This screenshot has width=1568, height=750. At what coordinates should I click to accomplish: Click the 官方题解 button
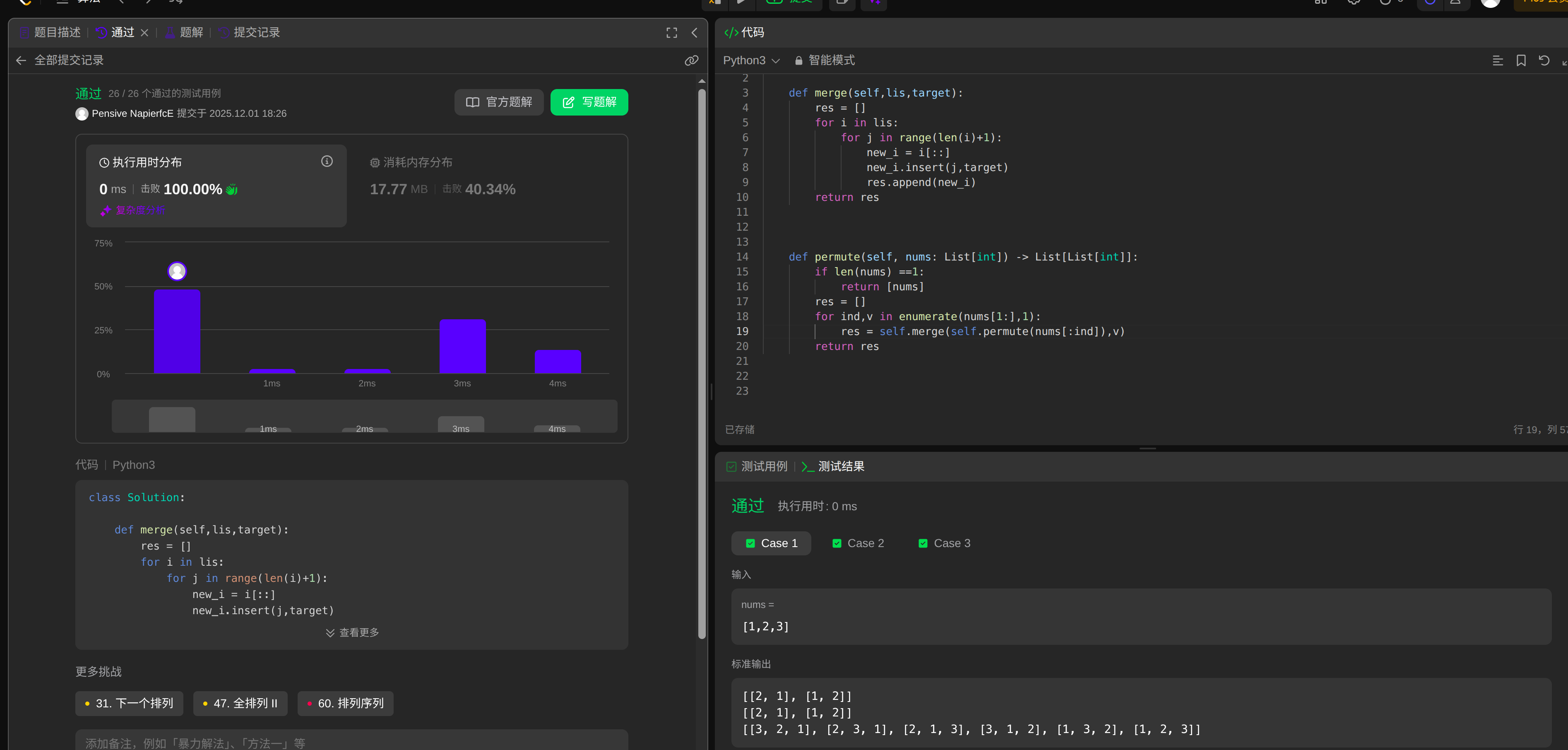(498, 102)
